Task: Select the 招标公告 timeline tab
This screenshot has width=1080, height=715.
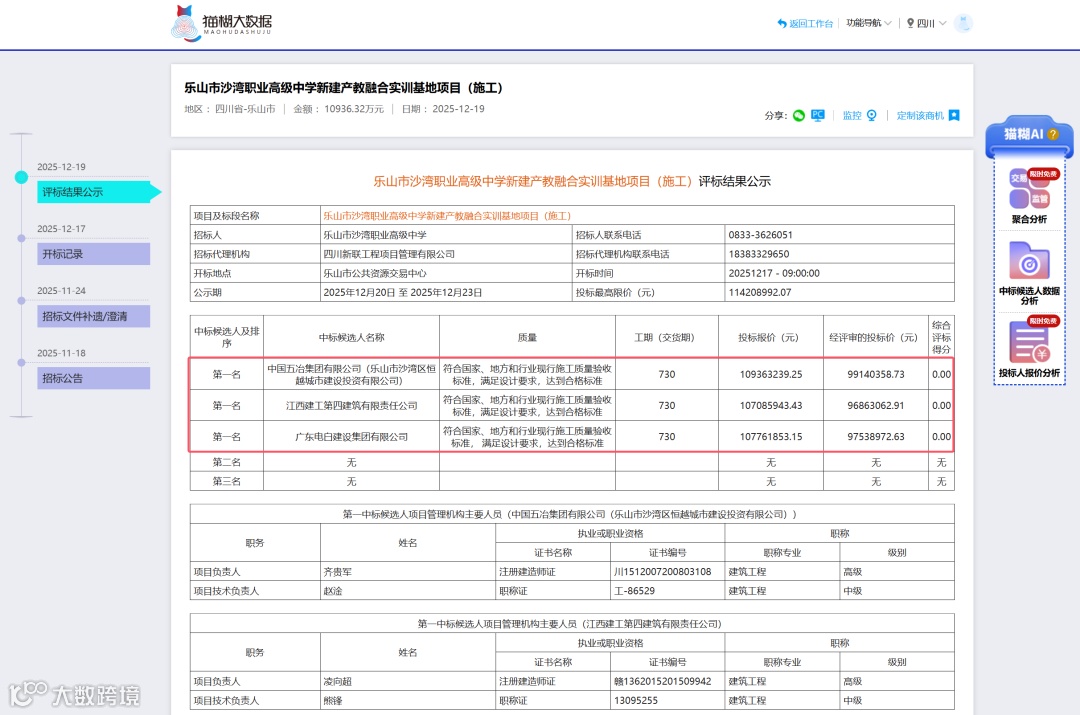Action: pyautogui.click(x=94, y=378)
